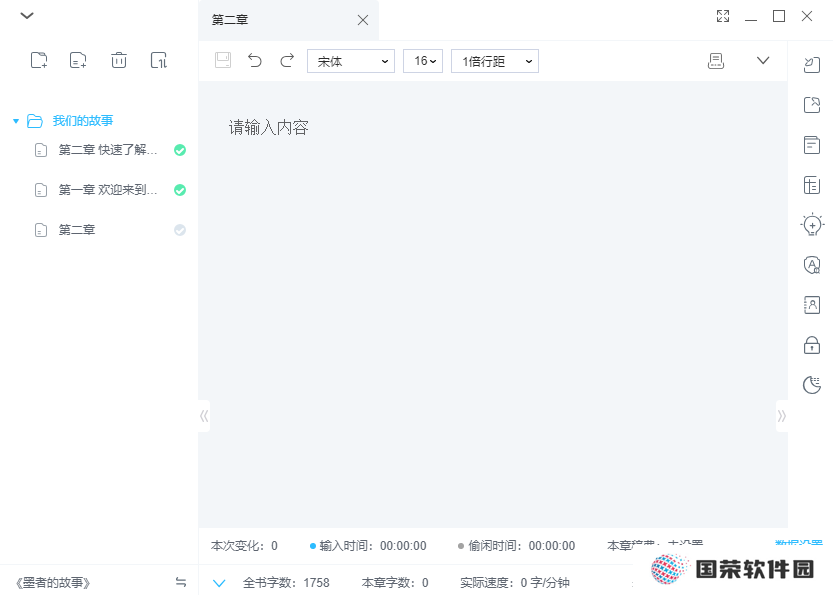
Task: Open the character contacts book icon
Action: [812, 305]
